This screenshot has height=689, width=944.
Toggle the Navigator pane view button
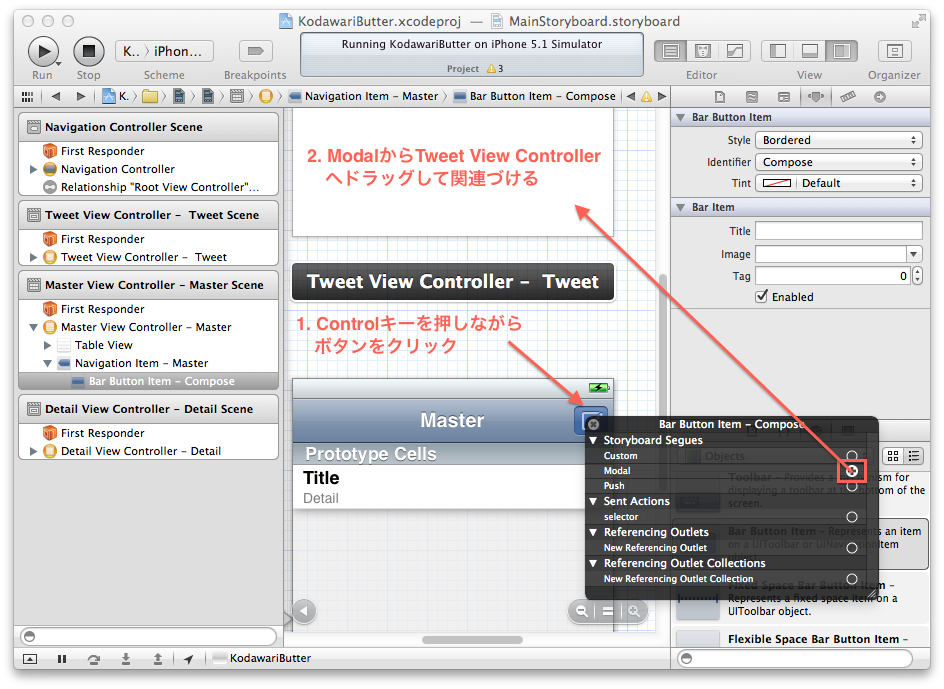coord(777,51)
